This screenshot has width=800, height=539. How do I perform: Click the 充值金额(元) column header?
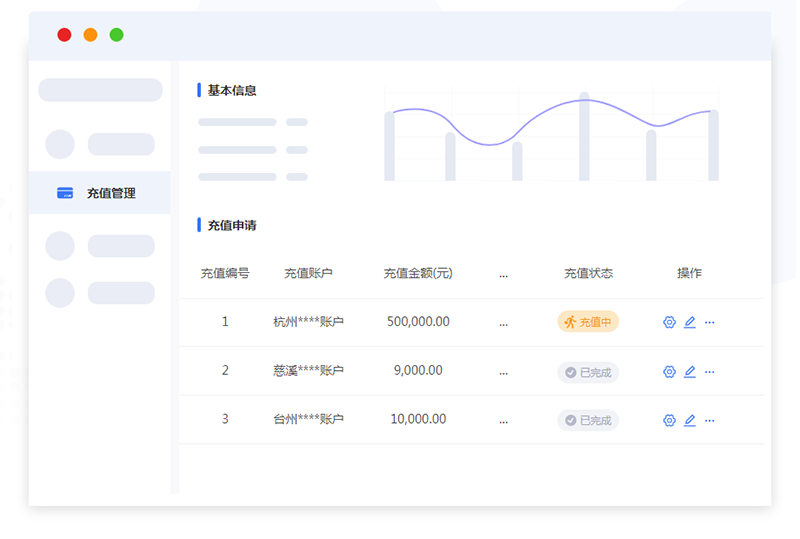click(418, 273)
